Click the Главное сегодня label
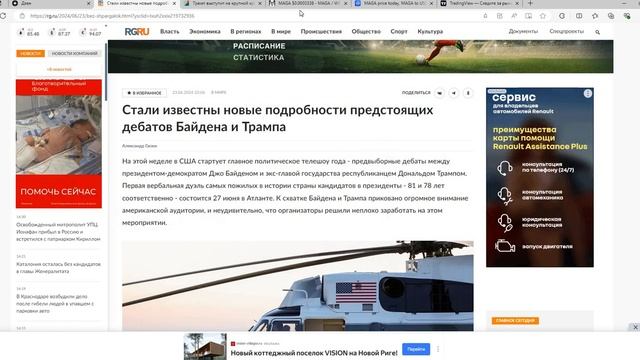The image size is (640, 360). [x=515, y=320]
